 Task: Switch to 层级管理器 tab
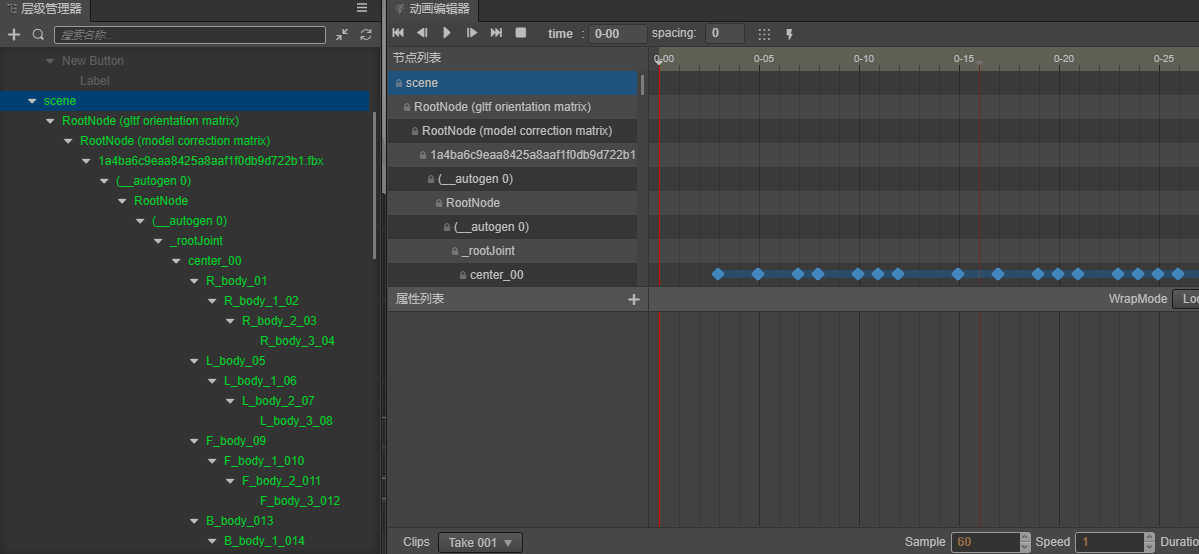point(45,9)
